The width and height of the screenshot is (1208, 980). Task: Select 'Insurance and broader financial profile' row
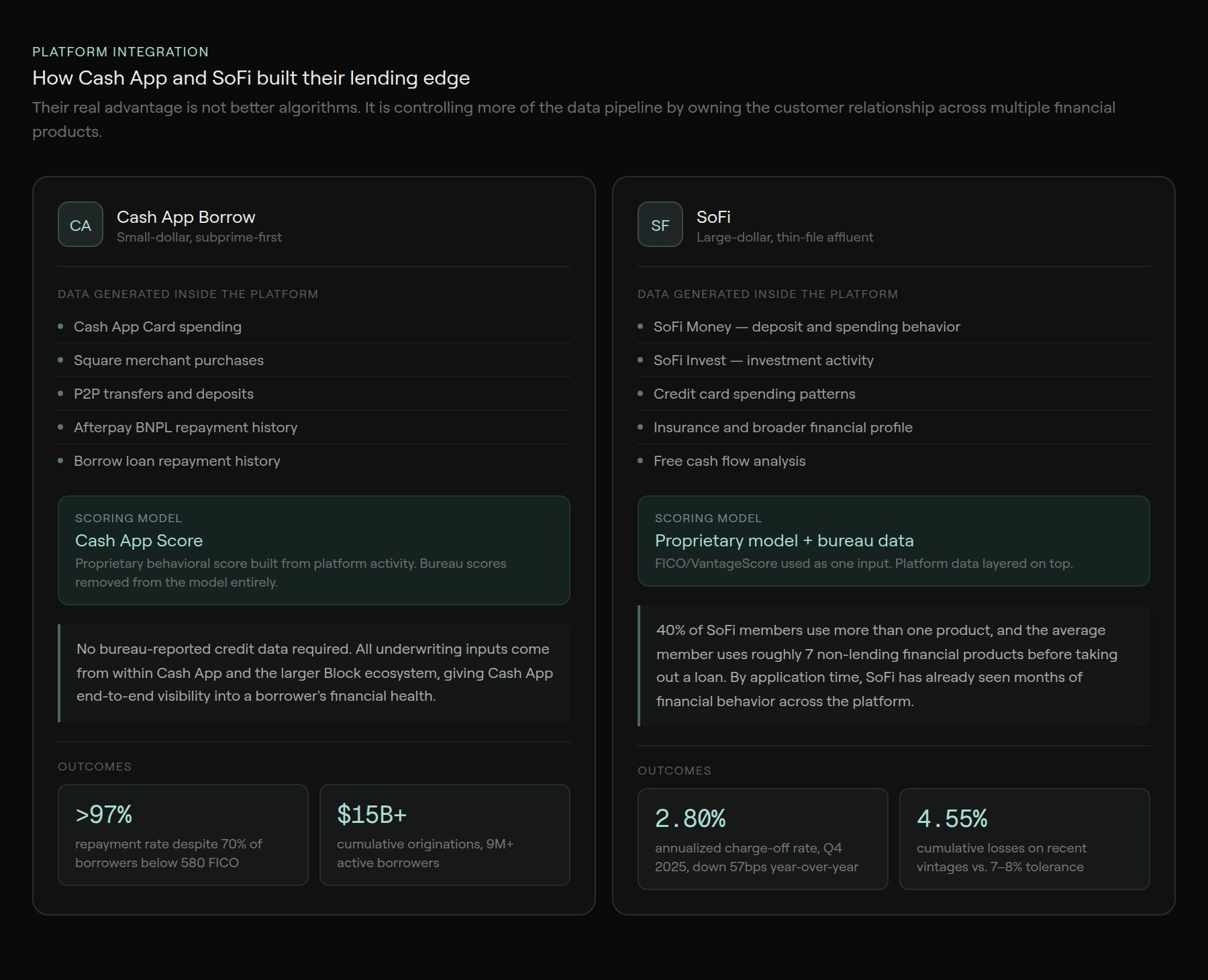click(894, 428)
